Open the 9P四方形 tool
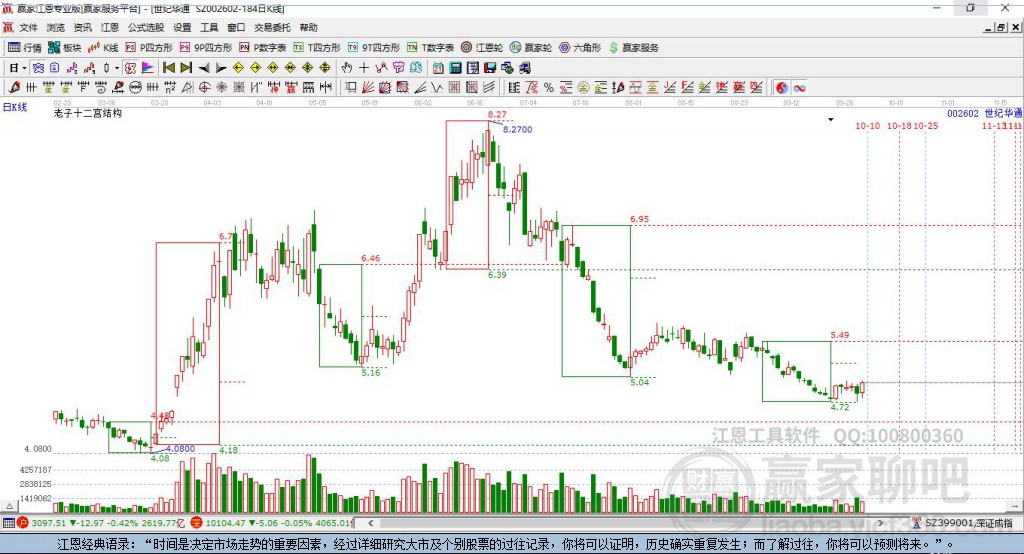The height and width of the screenshot is (554, 1024). click(x=206, y=48)
